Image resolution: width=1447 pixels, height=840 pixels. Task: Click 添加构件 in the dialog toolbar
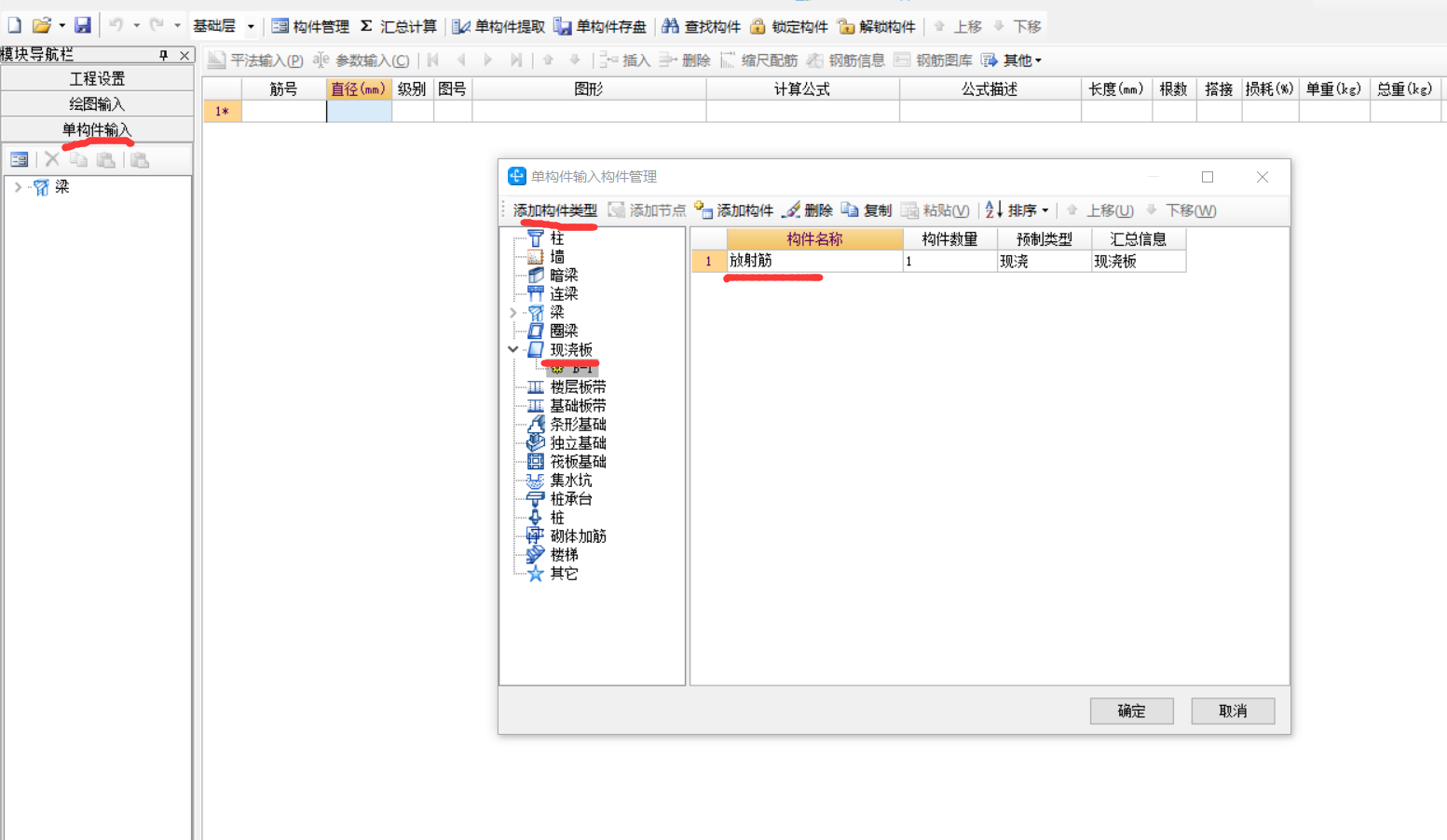click(x=734, y=210)
